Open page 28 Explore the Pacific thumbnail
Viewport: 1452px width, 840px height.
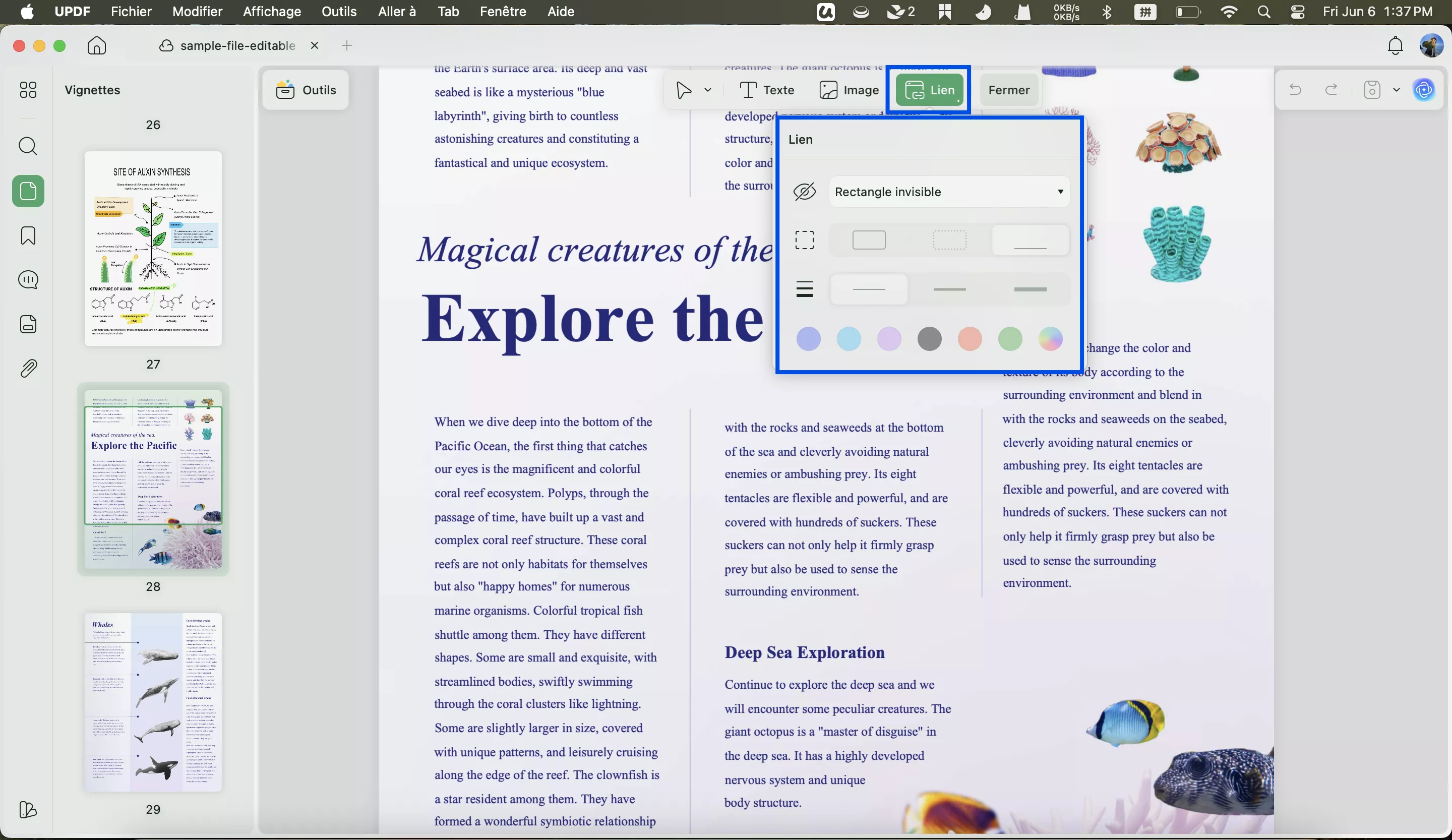point(153,479)
